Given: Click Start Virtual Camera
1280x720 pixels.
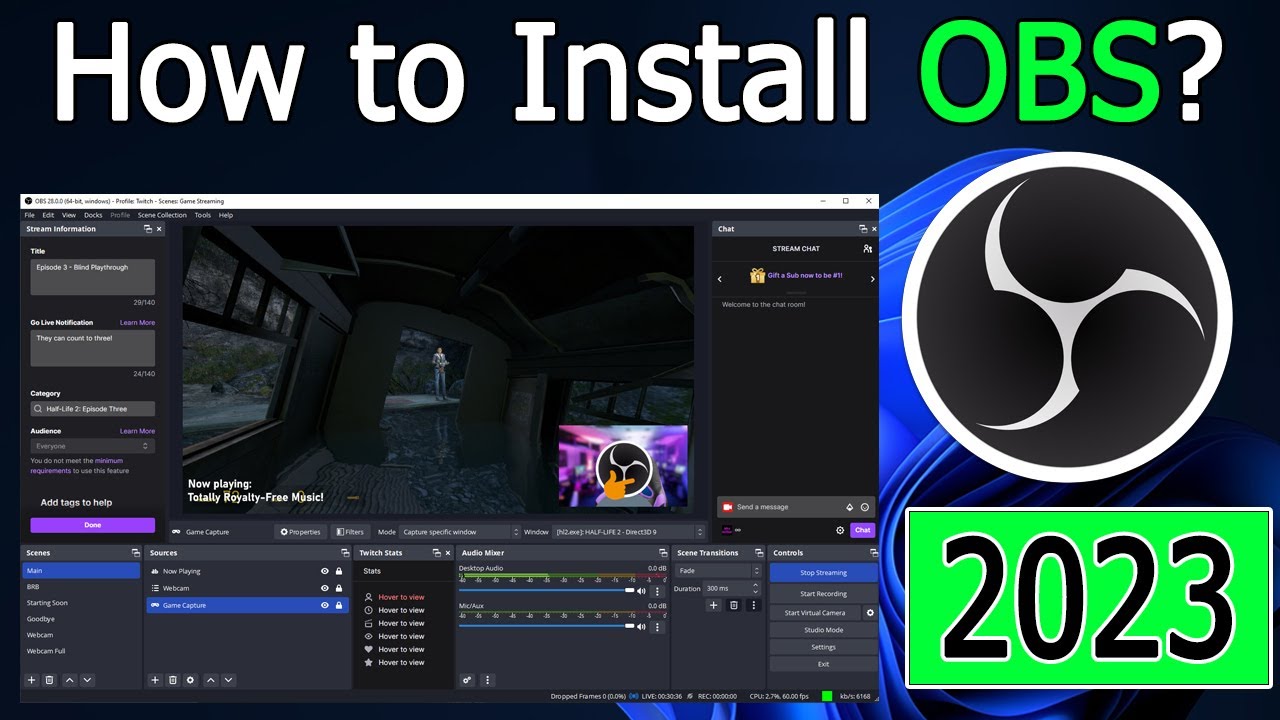Looking at the screenshot, I should pos(815,613).
